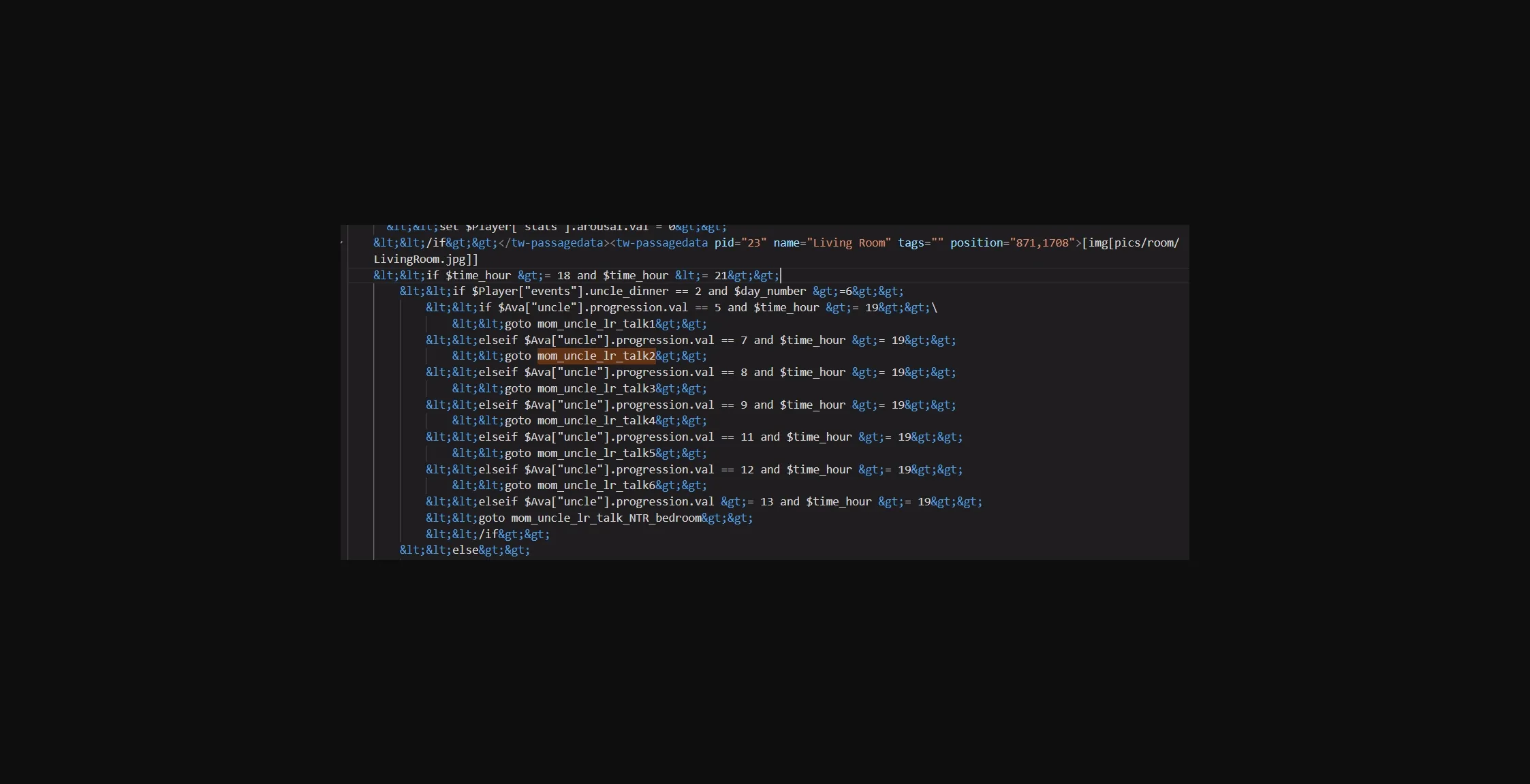The image size is (1530, 784).
Task: Click the position "871,1708" attribute value
Action: tap(1042, 242)
